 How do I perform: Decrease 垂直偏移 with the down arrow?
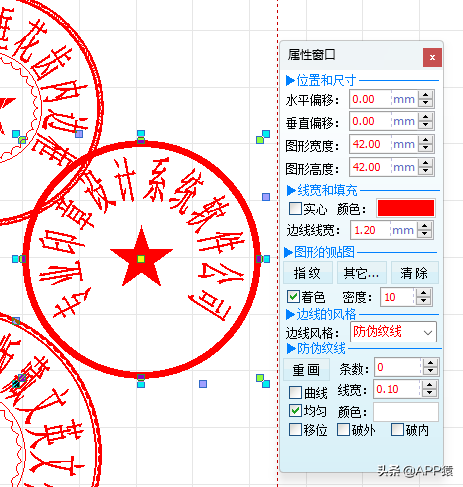pyautogui.click(x=426, y=125)
